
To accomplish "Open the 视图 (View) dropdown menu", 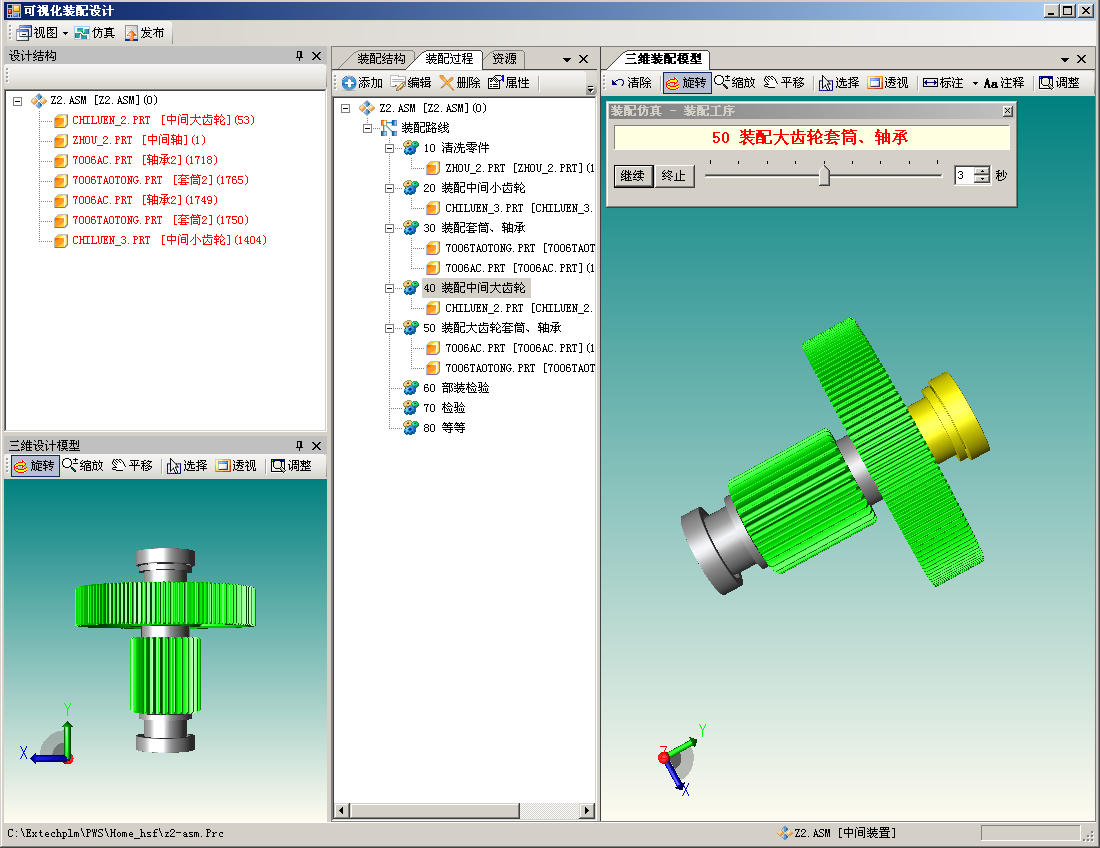I will point(66,33).
